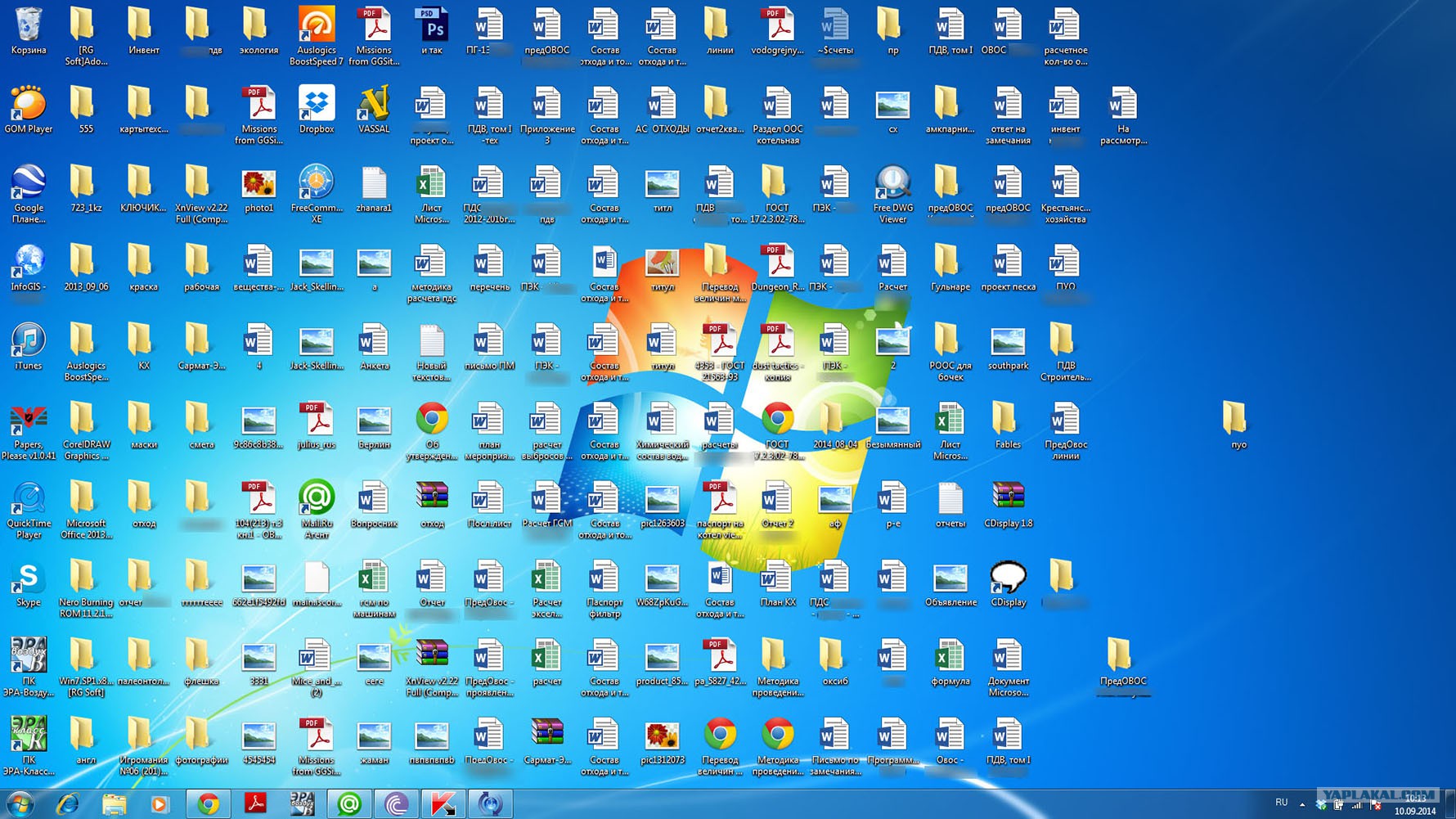This screenshot has height=819, width=1456.
Task: Launch Internet Explorer from the taskbar
Action: [x=67, y=804]
